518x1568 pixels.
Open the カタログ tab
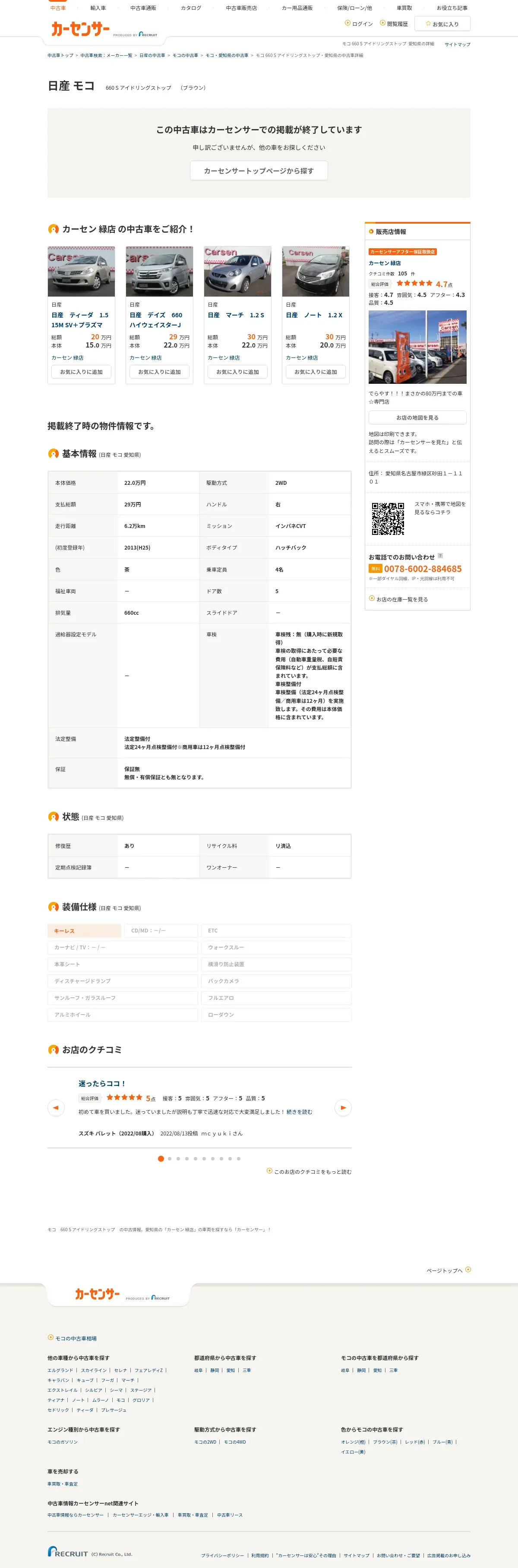click(x=190, y=8)
